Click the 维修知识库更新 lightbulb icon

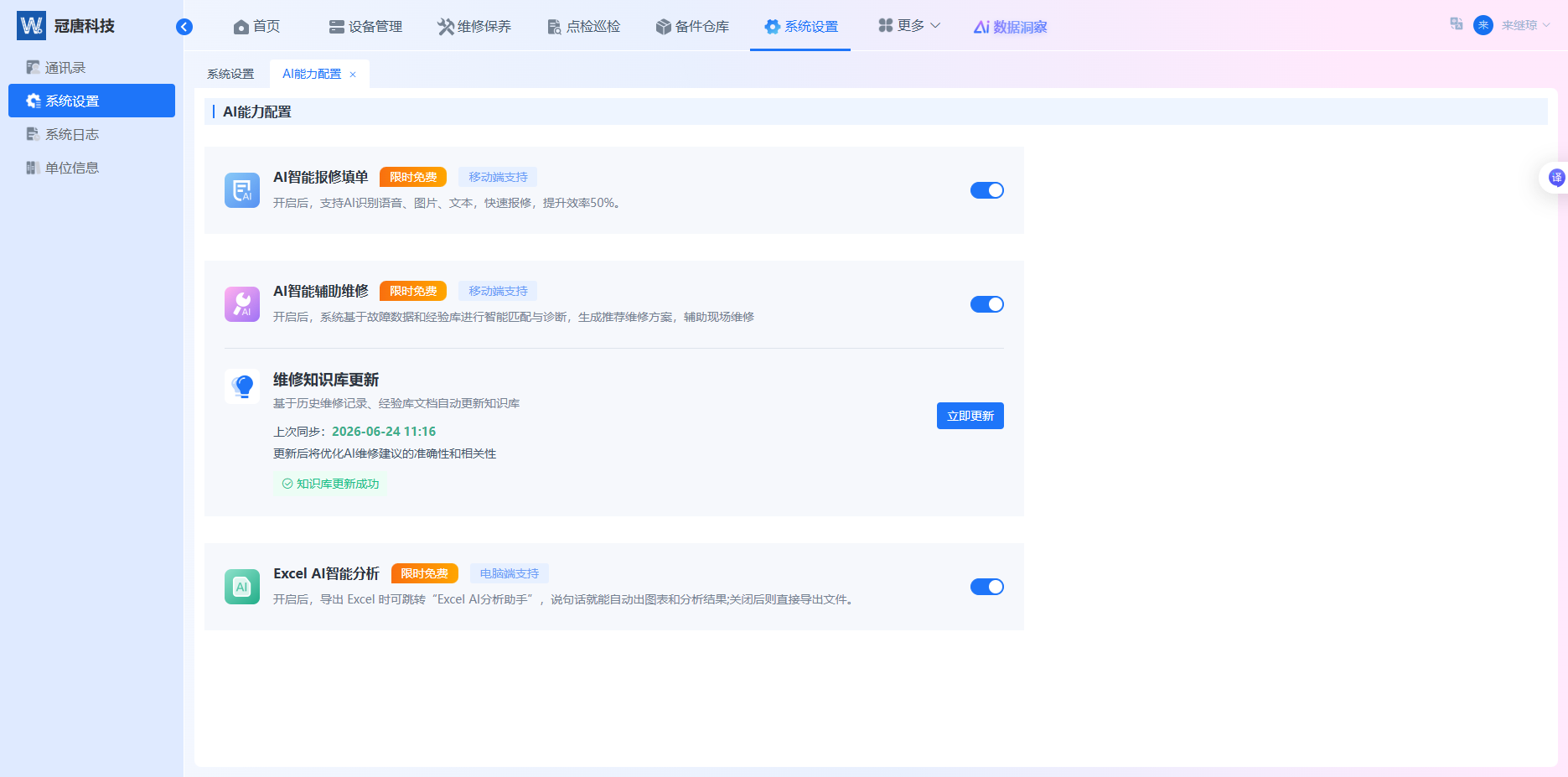[x=242, y=386]
